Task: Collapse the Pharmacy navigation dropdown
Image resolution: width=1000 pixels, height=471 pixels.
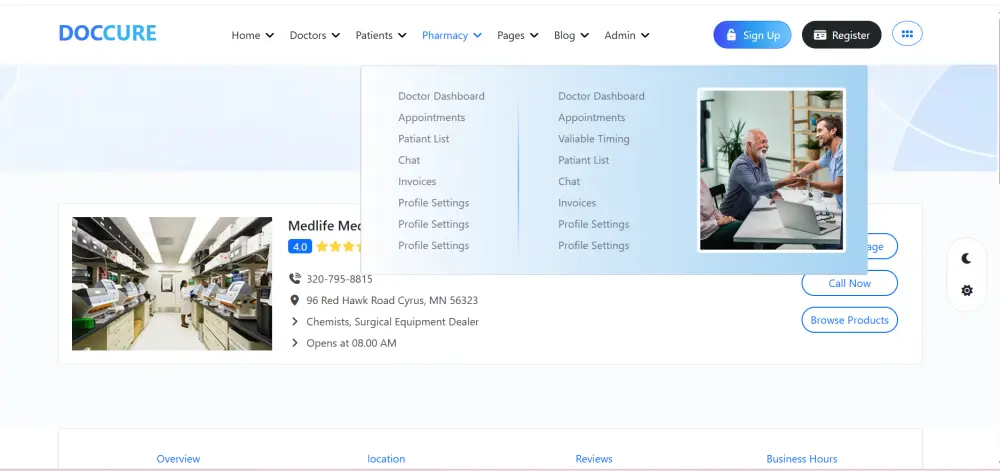Action: coord(452,35)
